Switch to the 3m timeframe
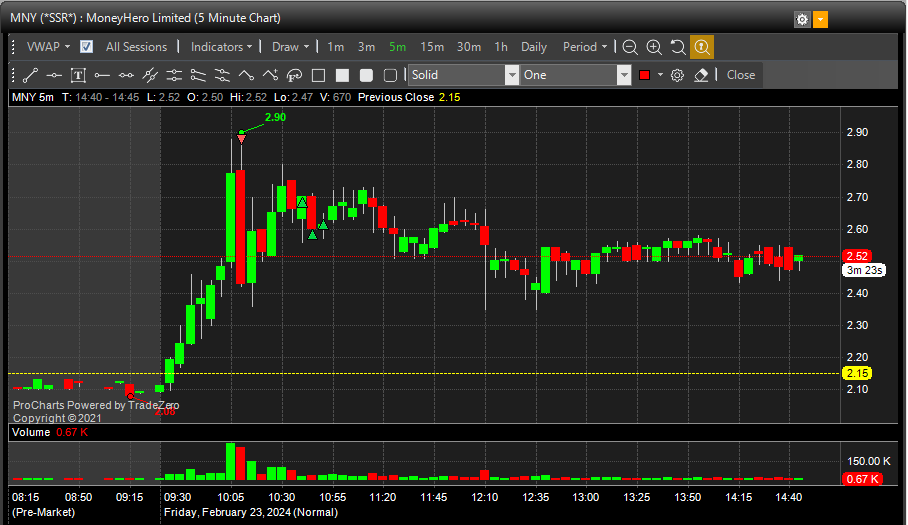 pyautogui.click(x=366, y=47)
